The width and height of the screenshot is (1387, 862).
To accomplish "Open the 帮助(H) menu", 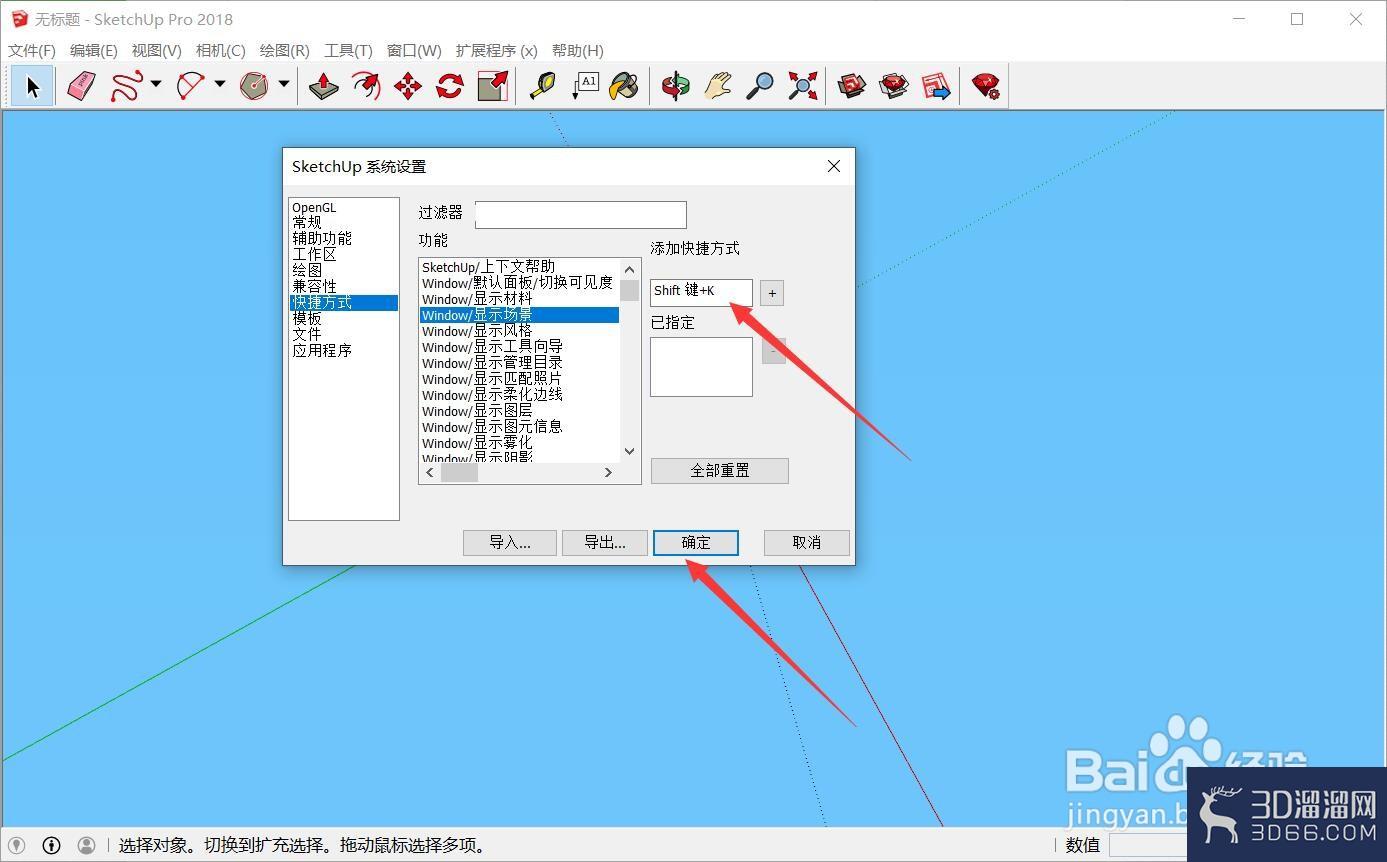I will pyautogui.click(x=578, y=50).
